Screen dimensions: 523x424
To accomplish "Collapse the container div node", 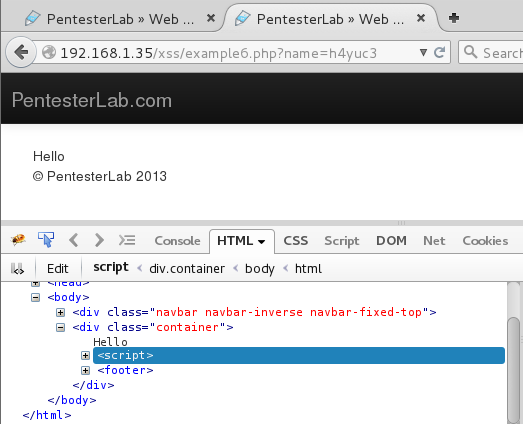I will pyautogui.click(x=60, y=328).
